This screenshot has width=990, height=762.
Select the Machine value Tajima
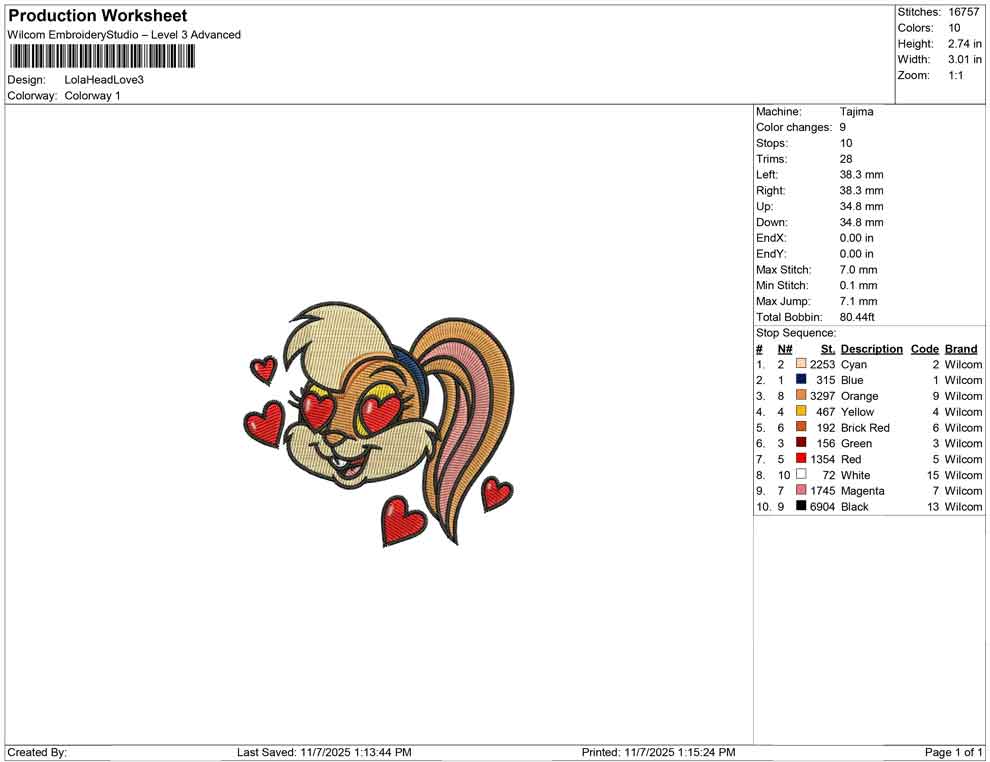[x=856, y=112]
